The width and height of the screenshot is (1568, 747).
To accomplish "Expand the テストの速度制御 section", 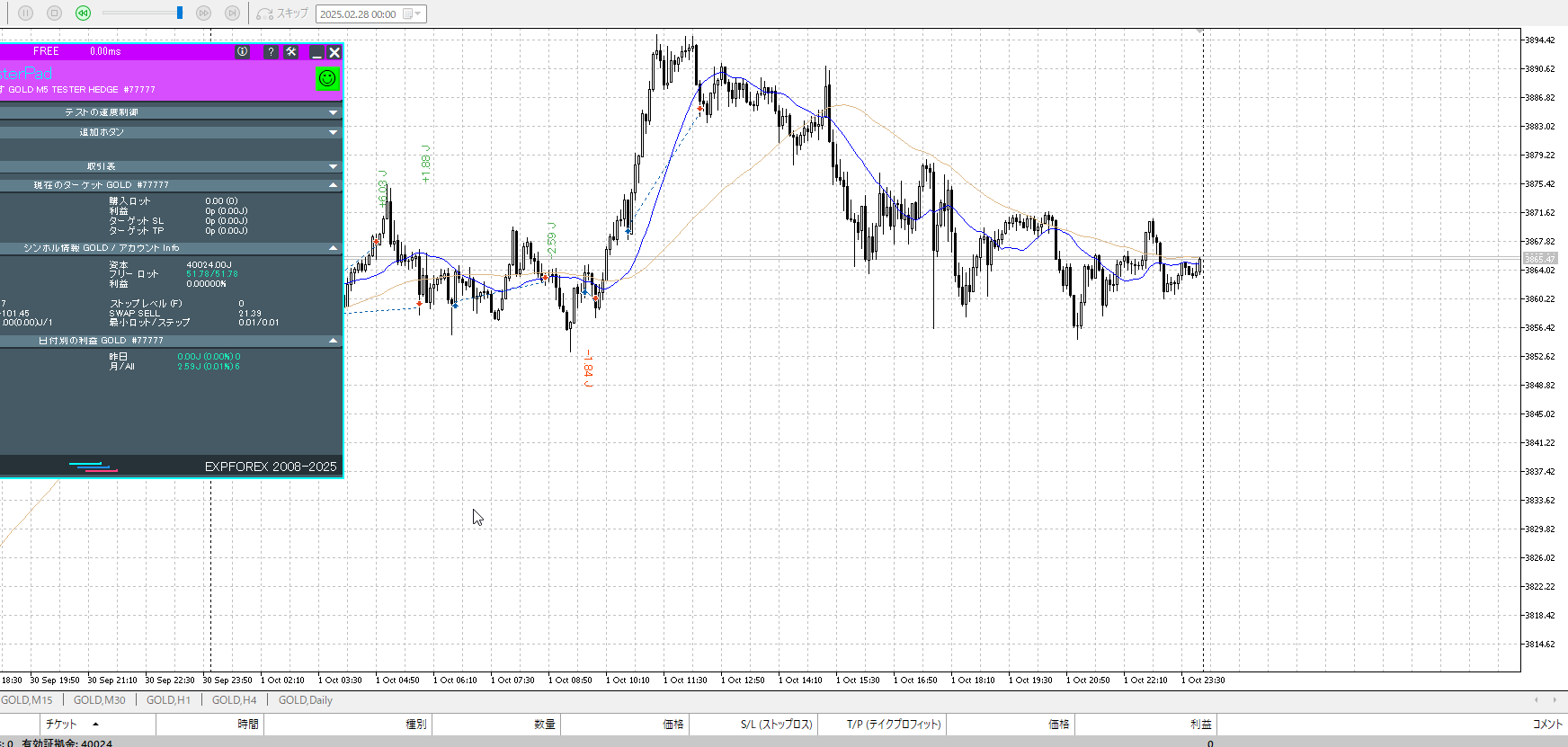I will point(334,112).
